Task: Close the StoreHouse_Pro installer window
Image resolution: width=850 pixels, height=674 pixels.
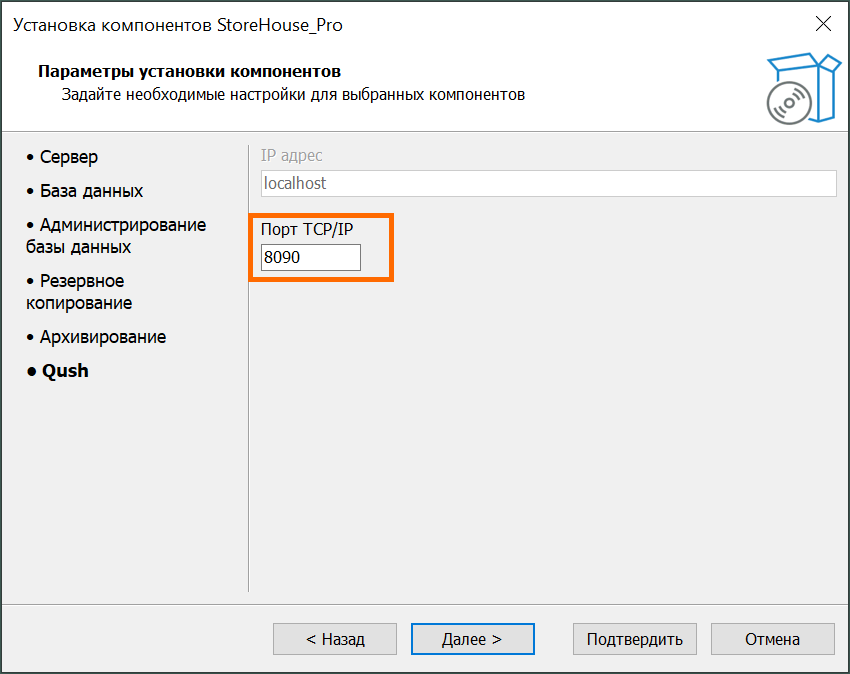Action: pos(823,24)
